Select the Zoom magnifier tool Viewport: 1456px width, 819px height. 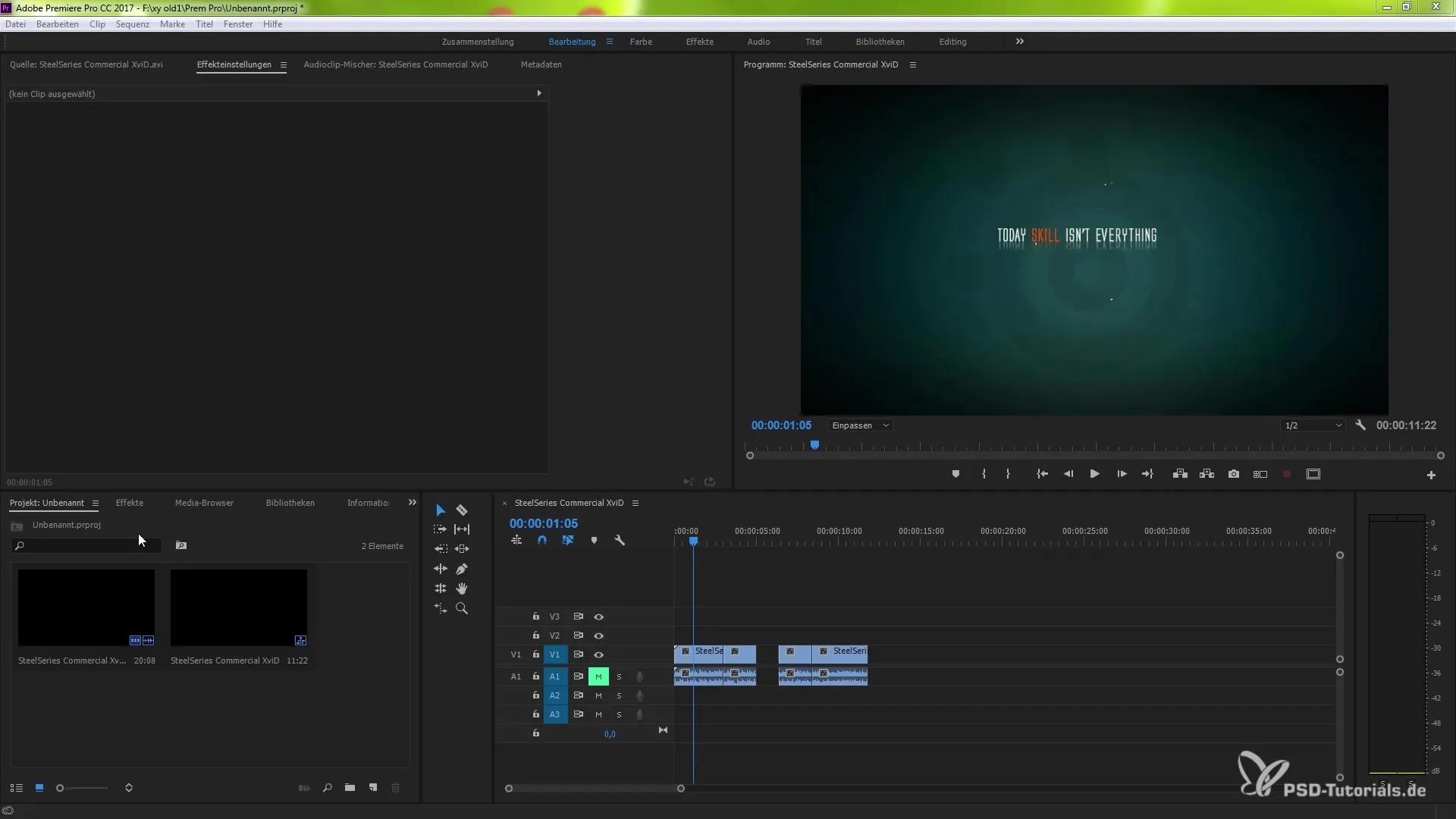(x=462, y=608)
